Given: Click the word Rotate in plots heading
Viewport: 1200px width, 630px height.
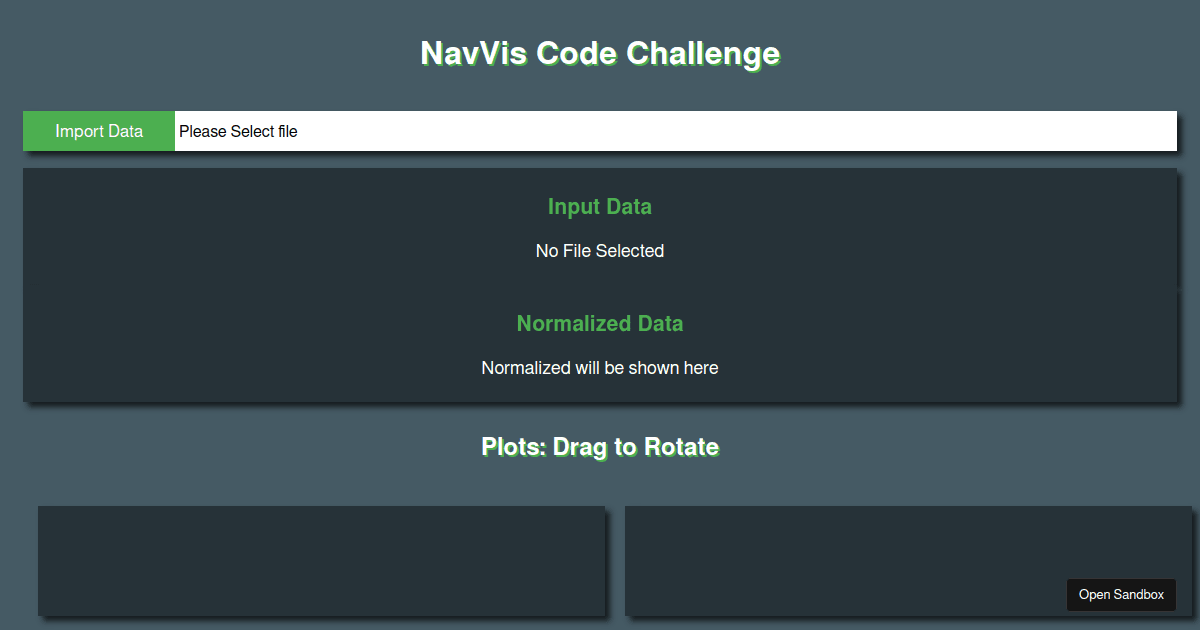Looking at the screenshot, I should tap(681, 446).
